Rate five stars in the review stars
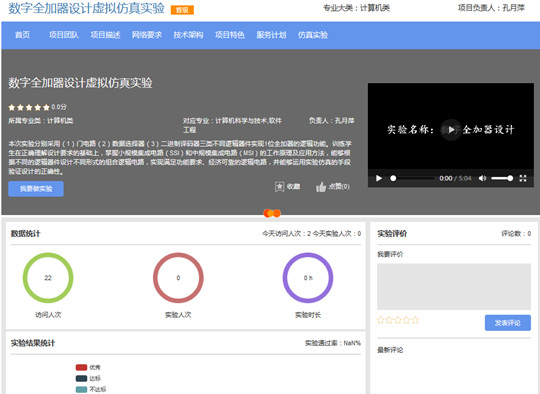This screenshot has height=394, width=540. pos(415,320)
